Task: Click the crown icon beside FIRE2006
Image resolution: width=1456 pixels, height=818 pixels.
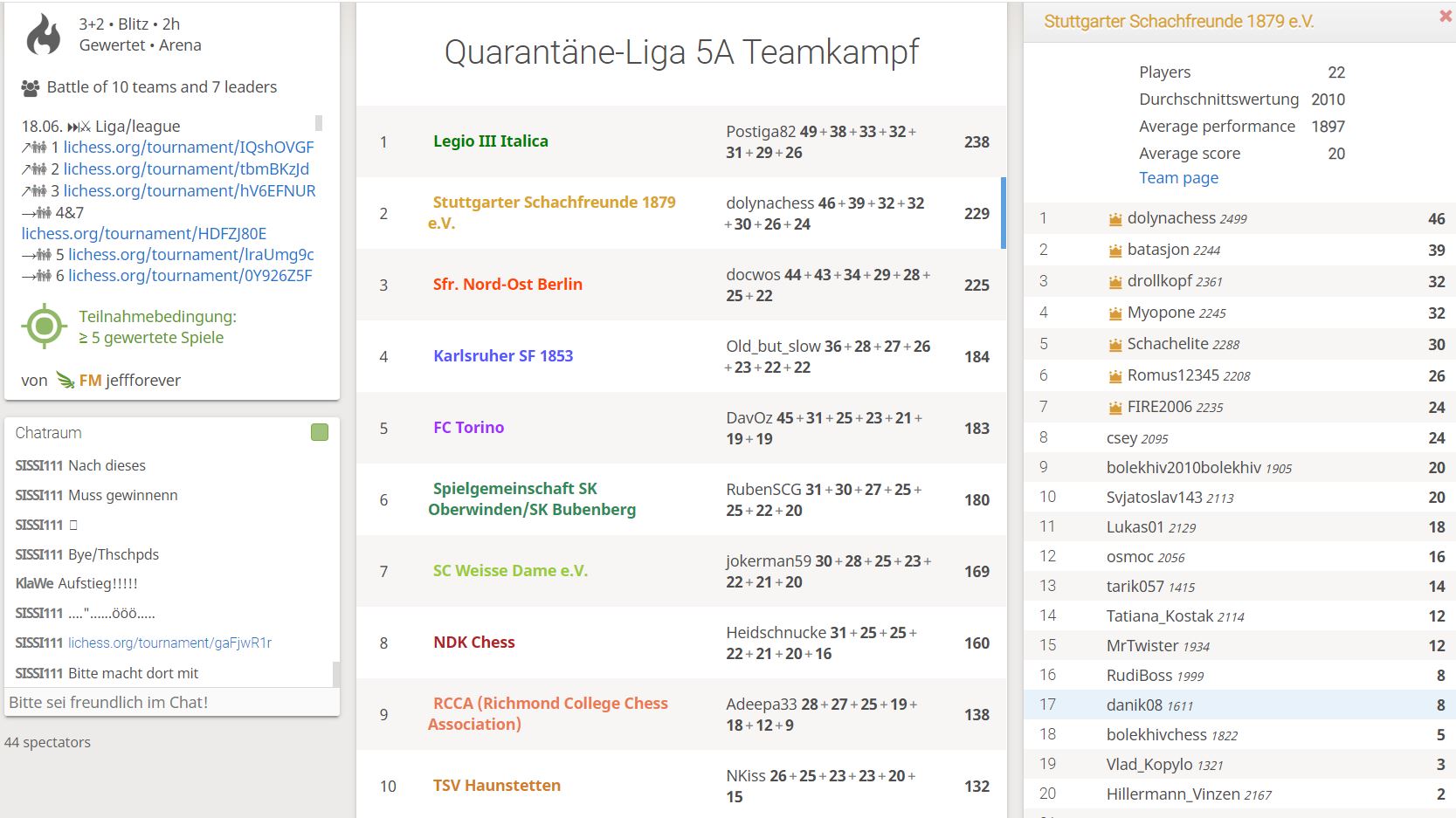Action: pos(1115,408)
